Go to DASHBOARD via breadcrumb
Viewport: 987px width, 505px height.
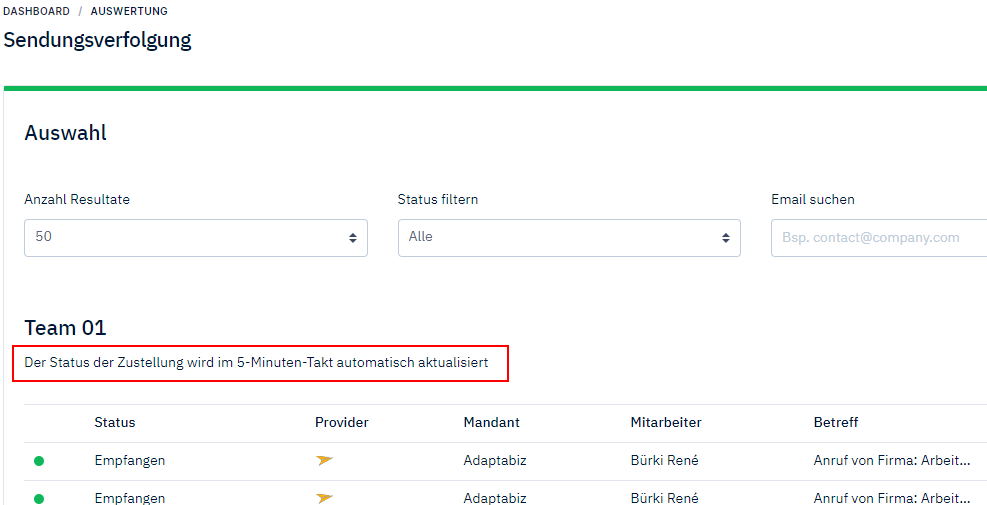37,11
